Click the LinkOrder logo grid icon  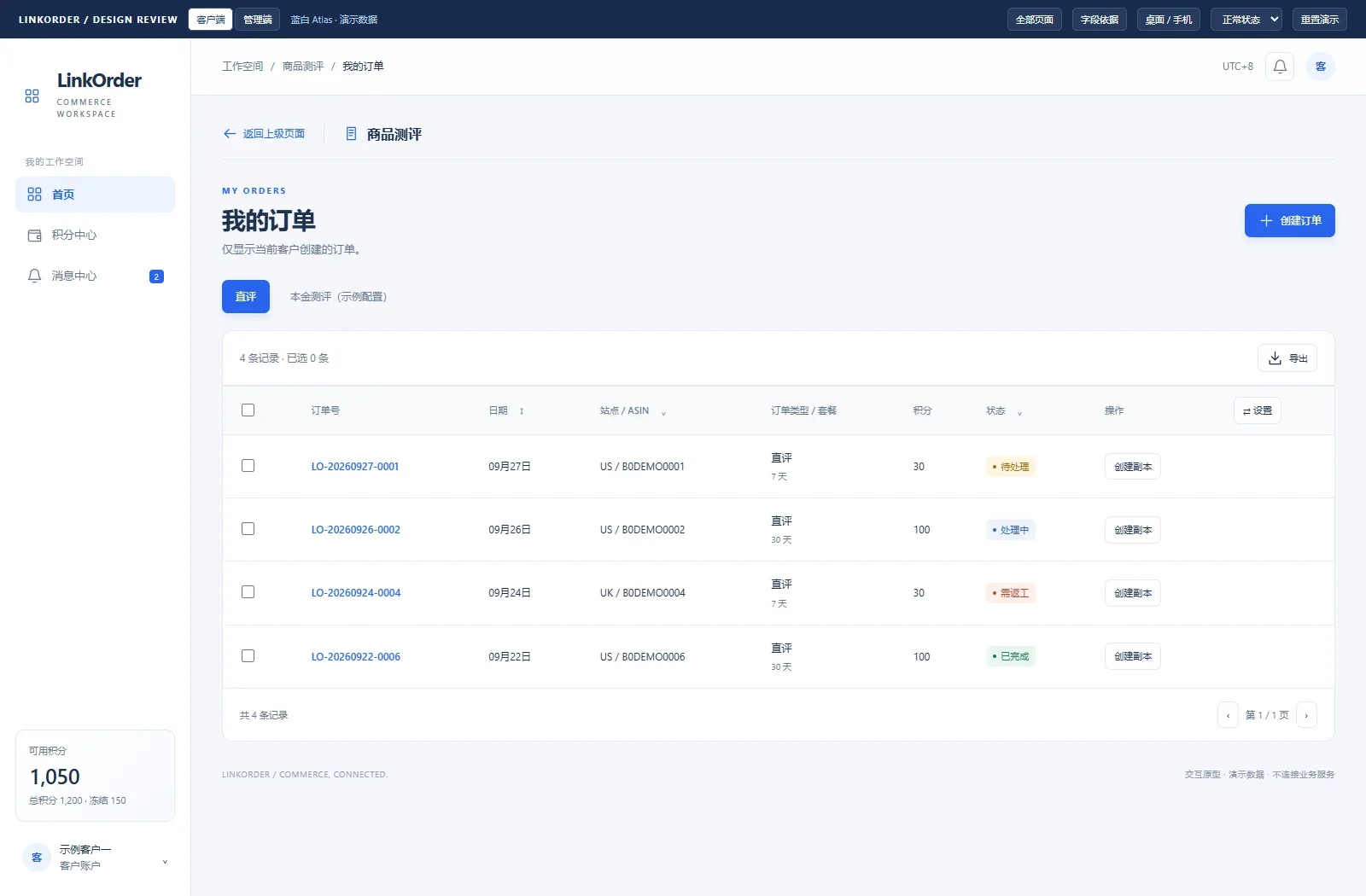coord(32,96)
